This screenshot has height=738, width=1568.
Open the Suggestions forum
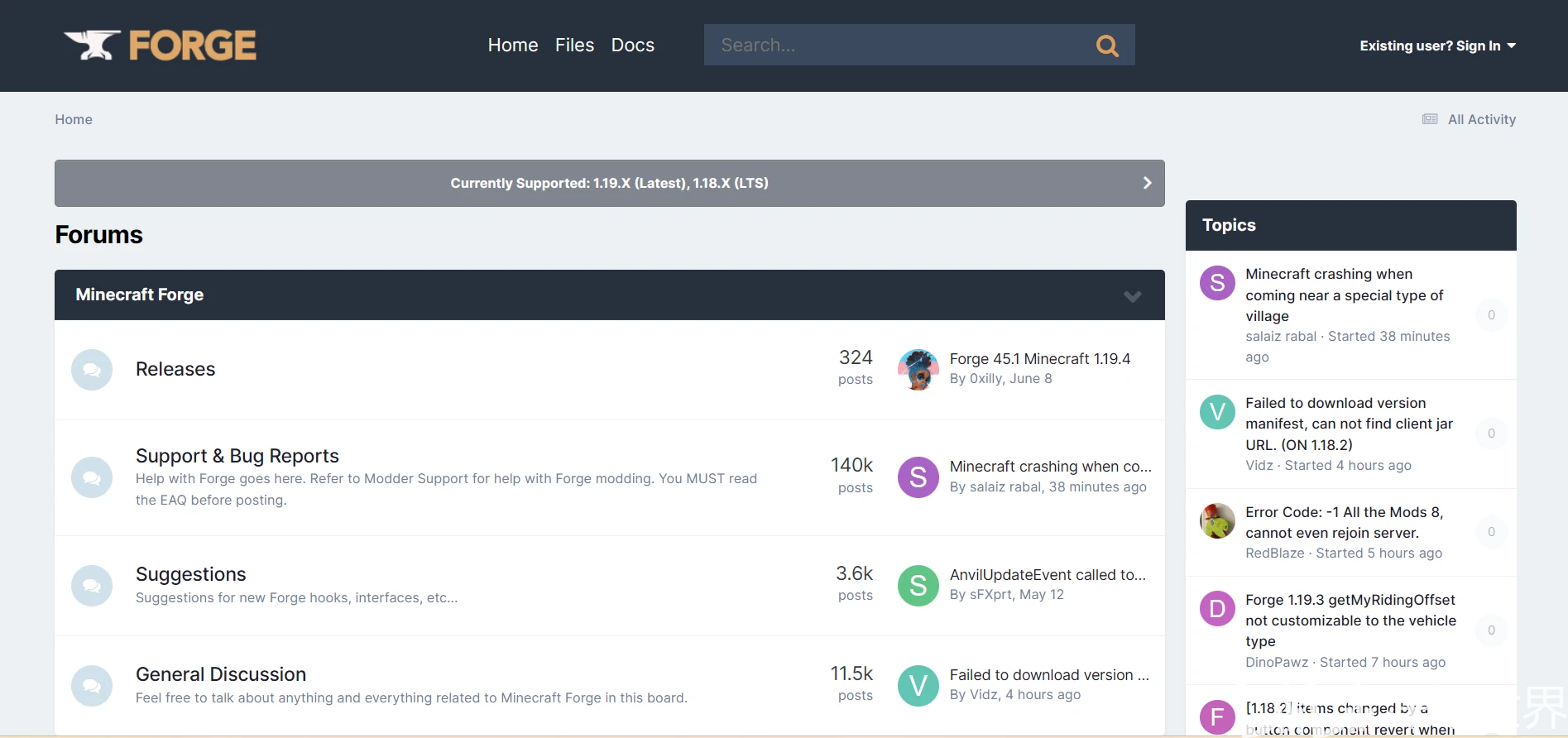click(191, 574)
